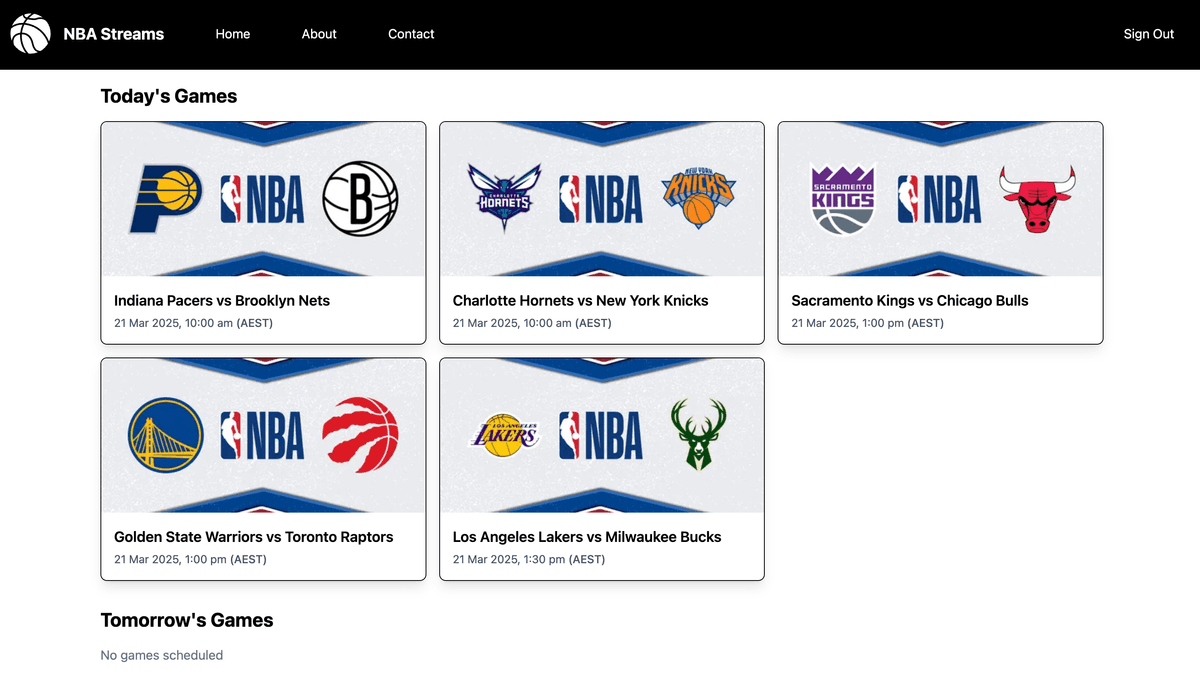Open Indiana Pacers vs Brooklyn Nets game title
The height and width of the screenshot is (686, 1200).
tap(222, 300)
